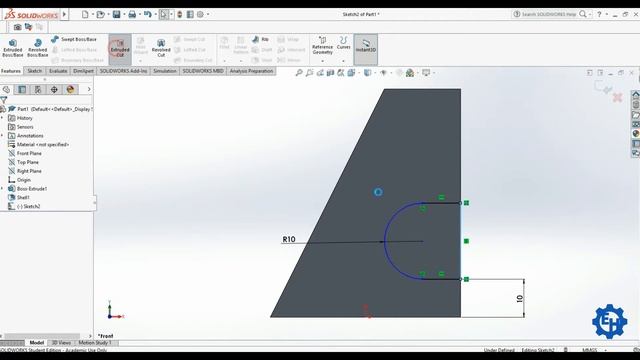
Task: Click the feature tree filter icon
Action: [4, 100]
